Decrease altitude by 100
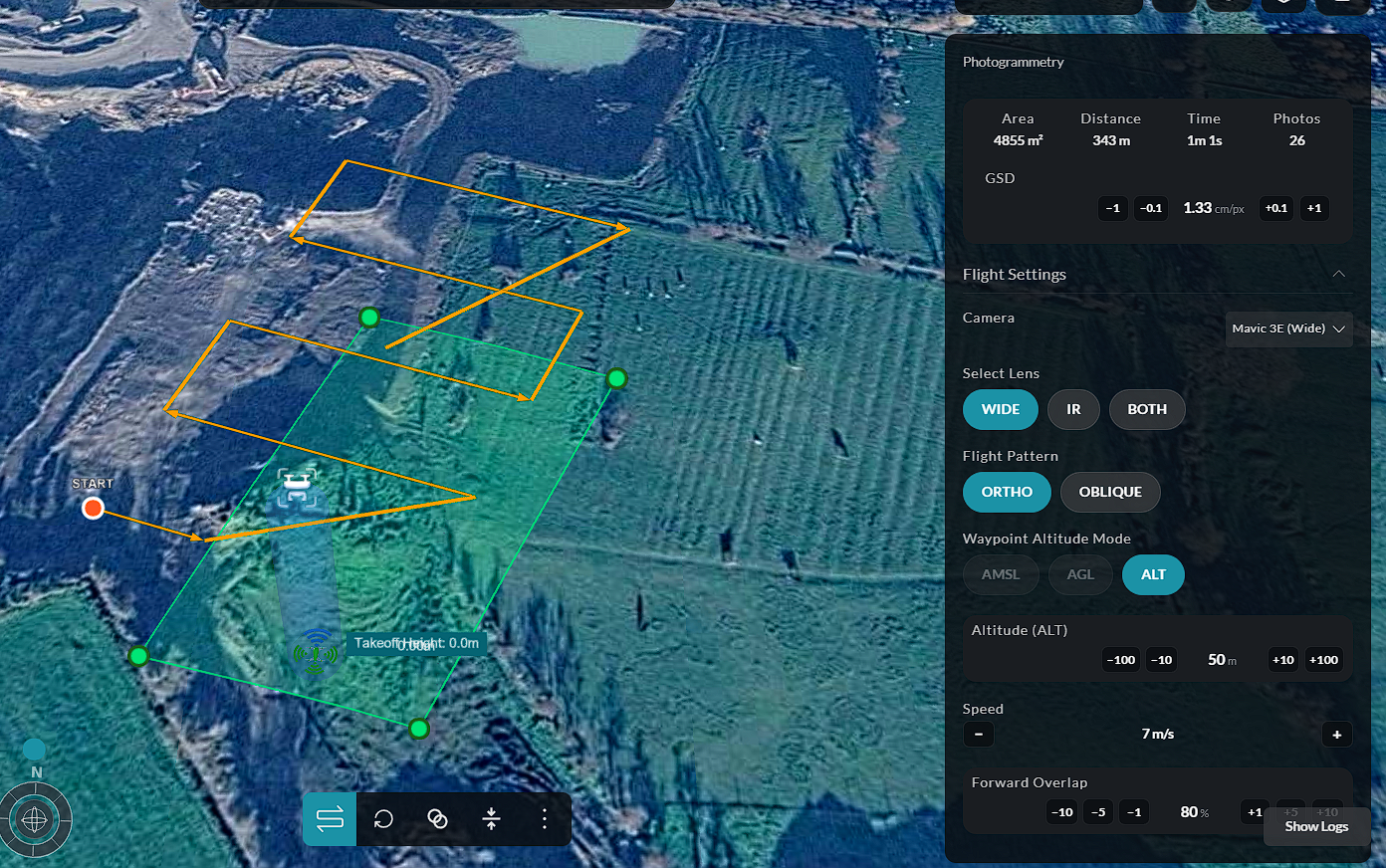Screen dimensions: 1386x868 click(x=1121, y=660)
